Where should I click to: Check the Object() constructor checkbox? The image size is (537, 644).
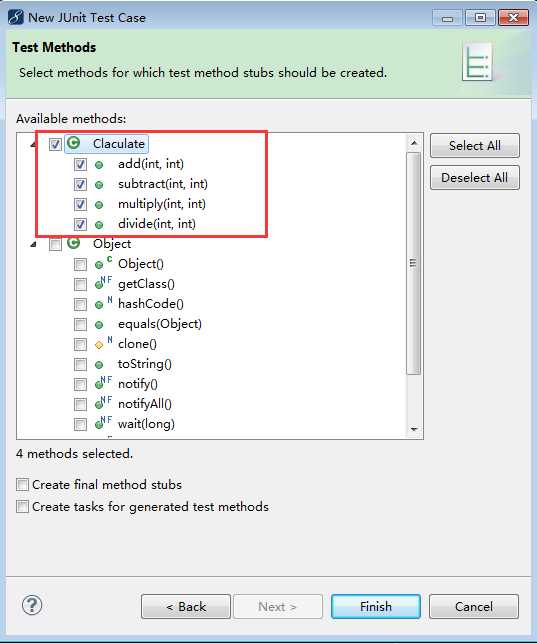[x=80, y=264]
